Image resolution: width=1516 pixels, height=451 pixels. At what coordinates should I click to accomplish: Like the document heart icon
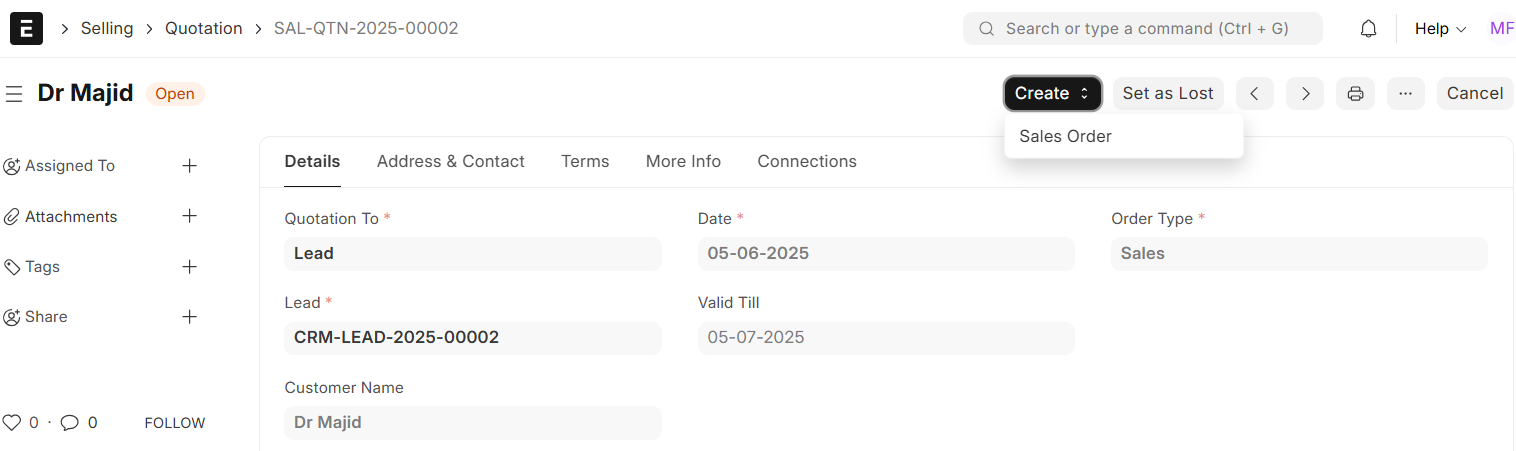point(11,423)
